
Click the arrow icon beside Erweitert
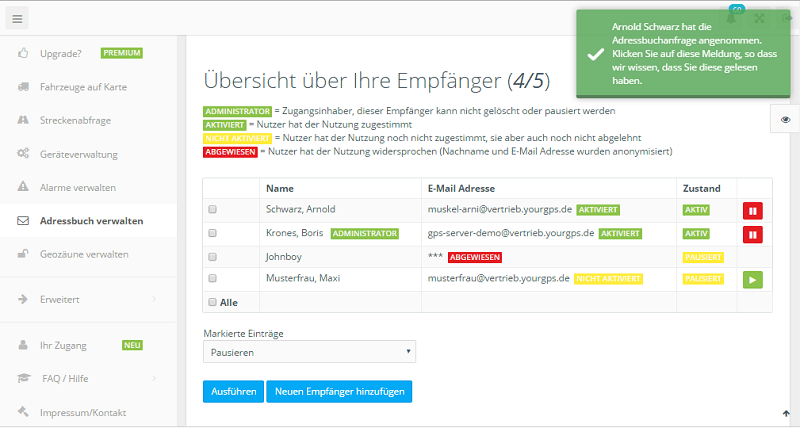click(x=23, y=299)
